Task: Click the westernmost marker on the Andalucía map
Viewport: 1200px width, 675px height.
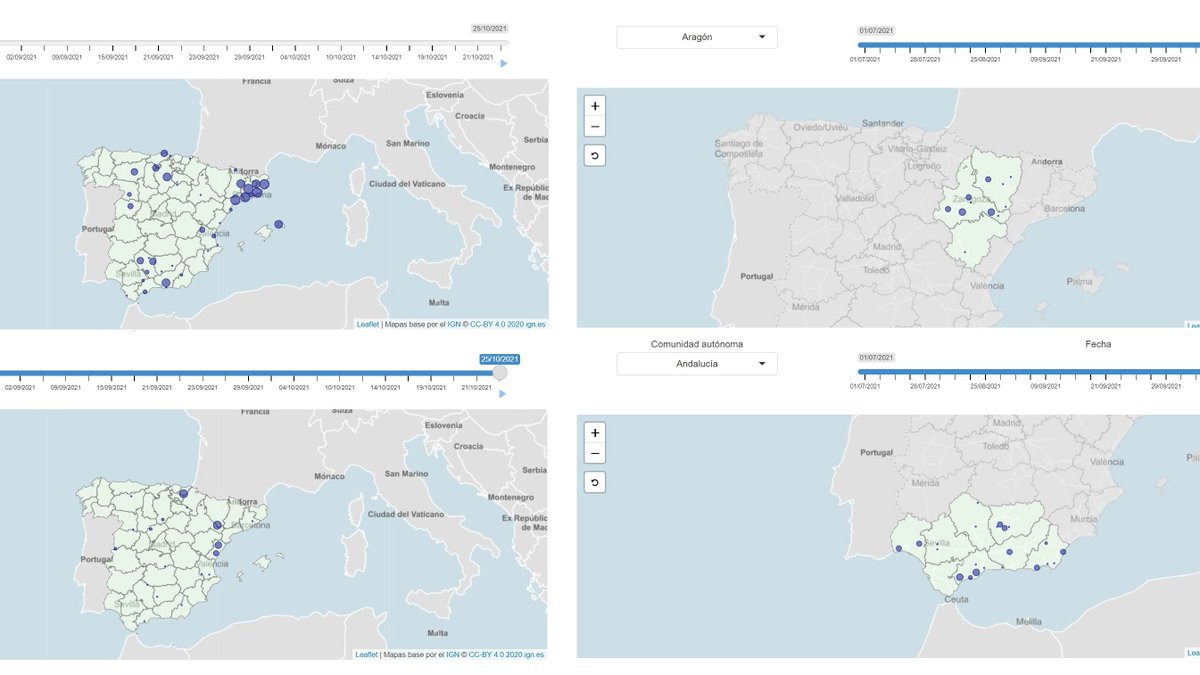Action: click(x=898, y=548)
